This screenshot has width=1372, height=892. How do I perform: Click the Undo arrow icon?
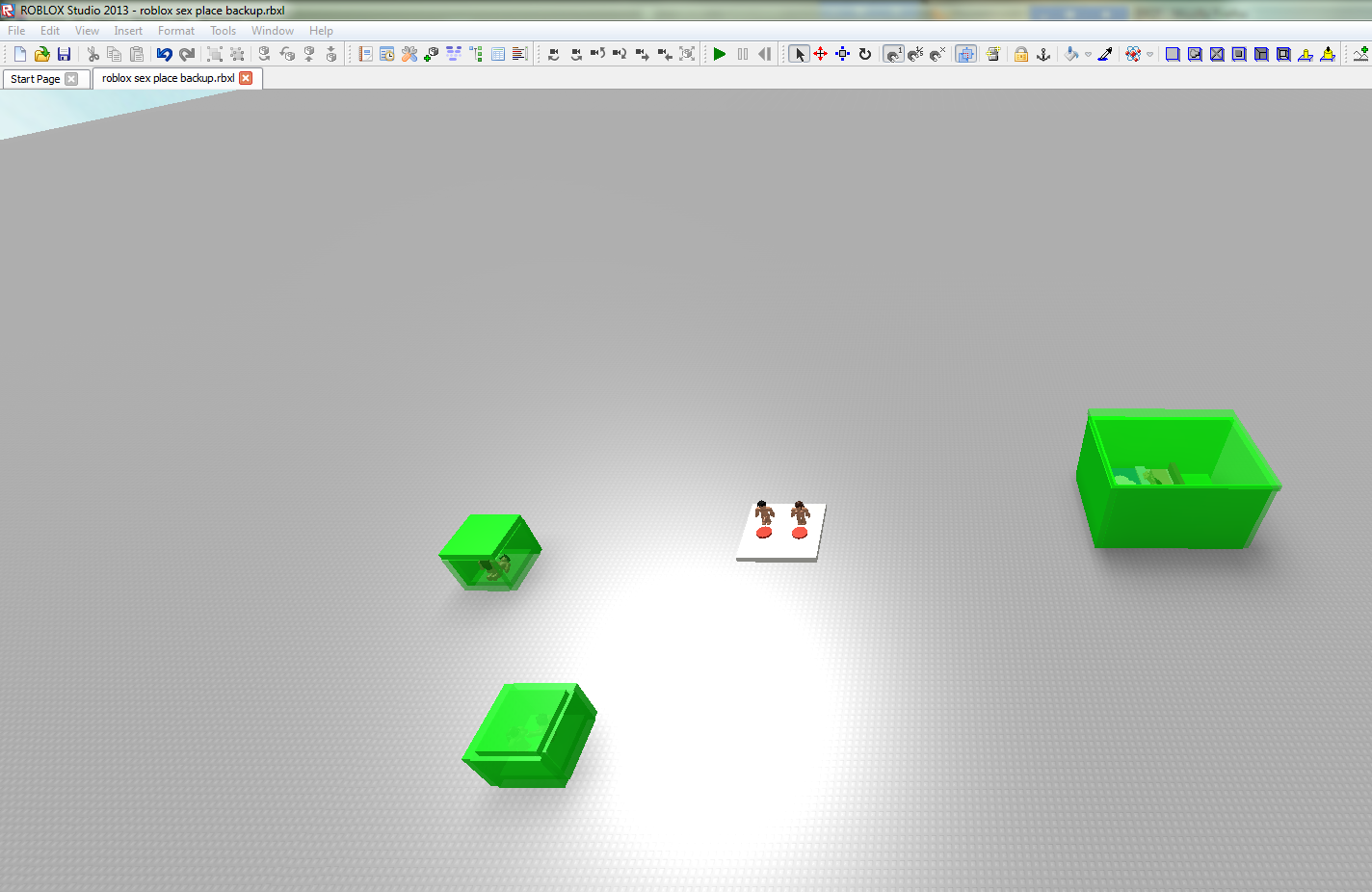[x=164, y=54]
